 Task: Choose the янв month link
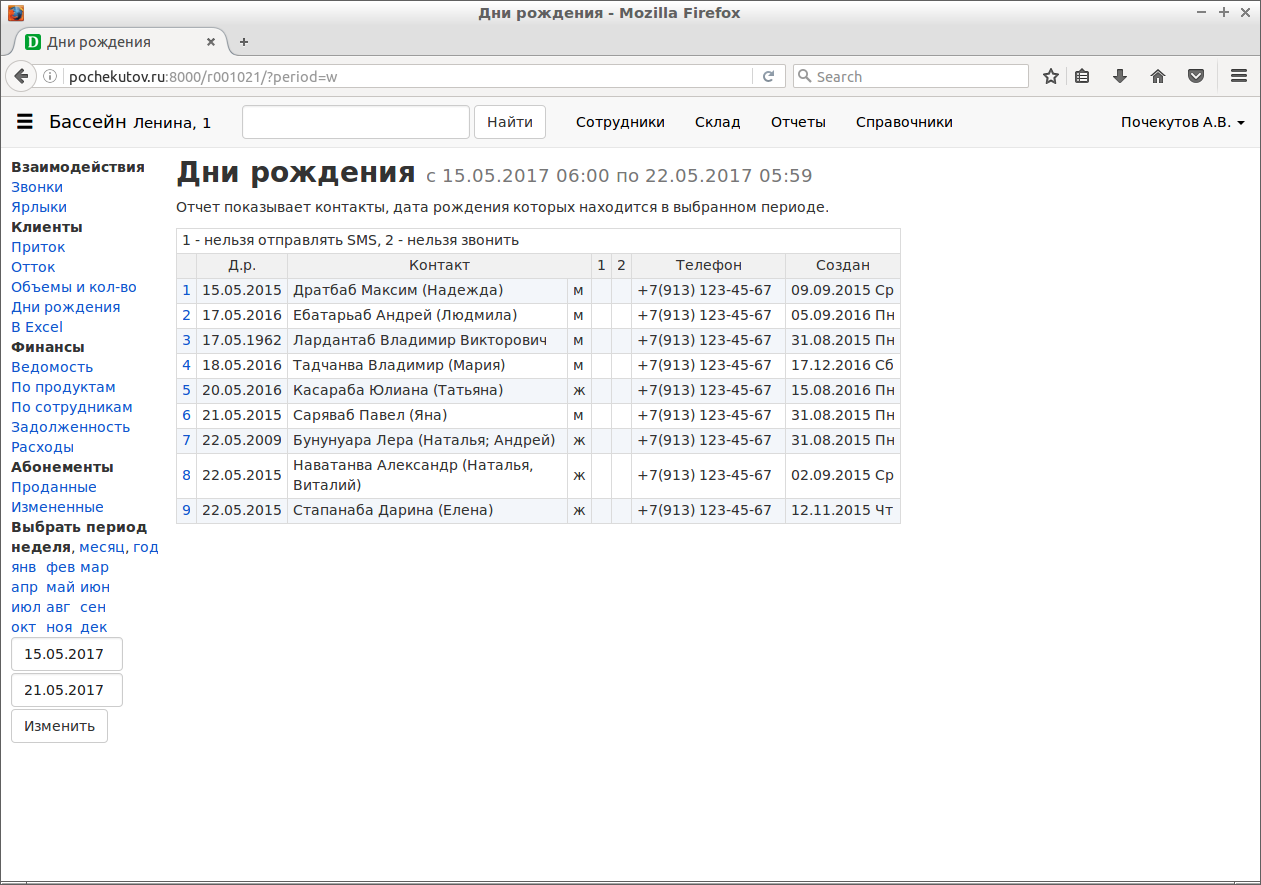tap(24, 567)
